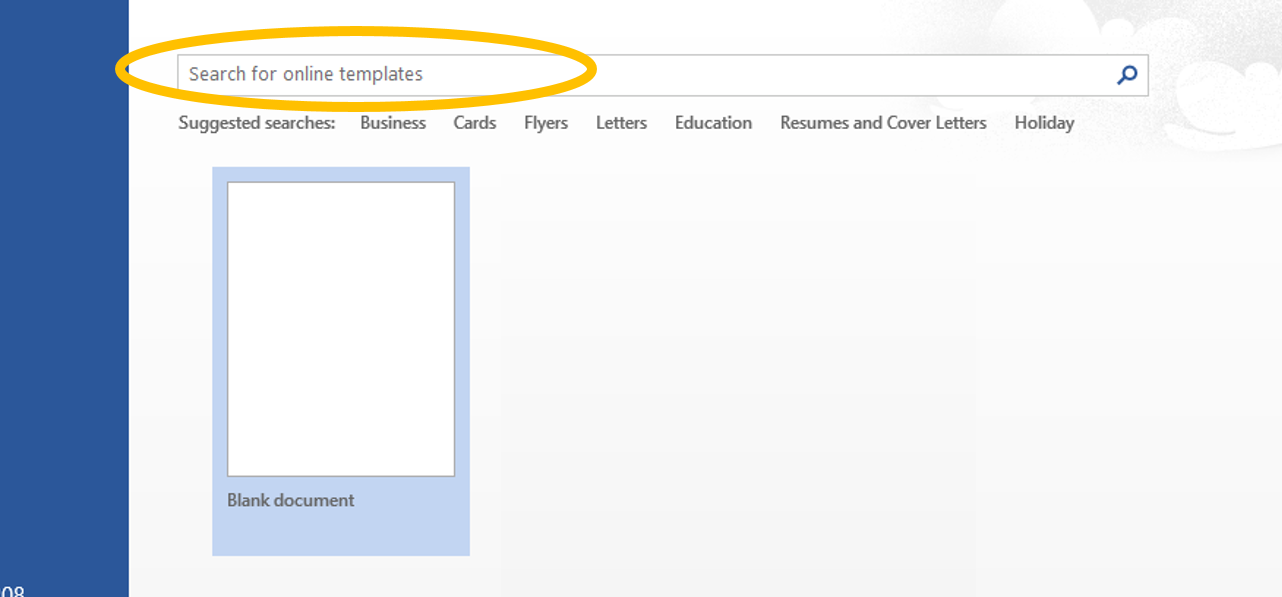The height and width of the screenshot is (597, 1282).
Task: Open Resumes and Cover Letters templates
Action: (883, 123)
